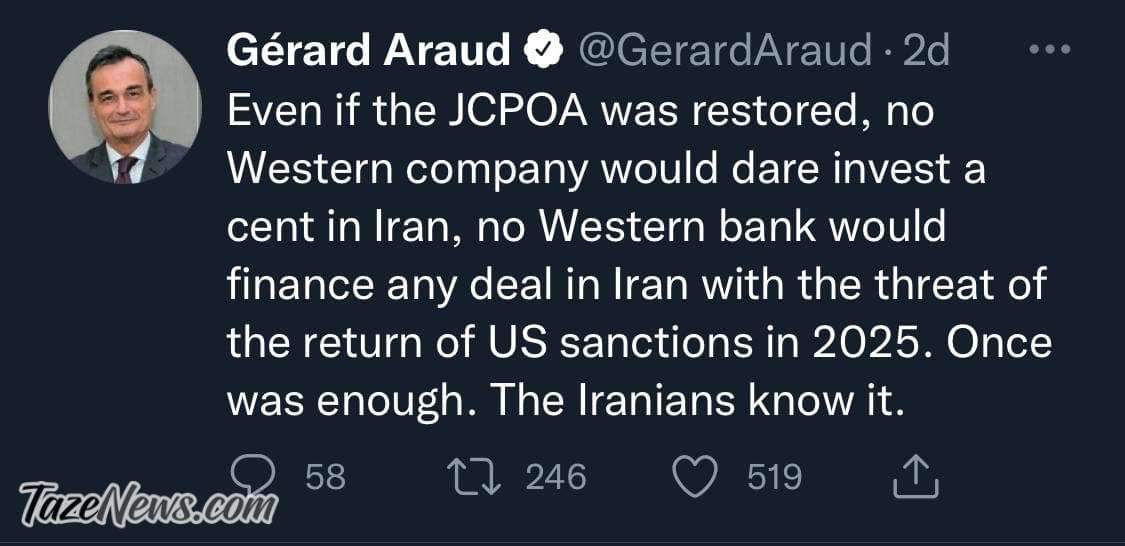Like the tweet with the heart icon

pyautogui.click(x=695, y=477)
